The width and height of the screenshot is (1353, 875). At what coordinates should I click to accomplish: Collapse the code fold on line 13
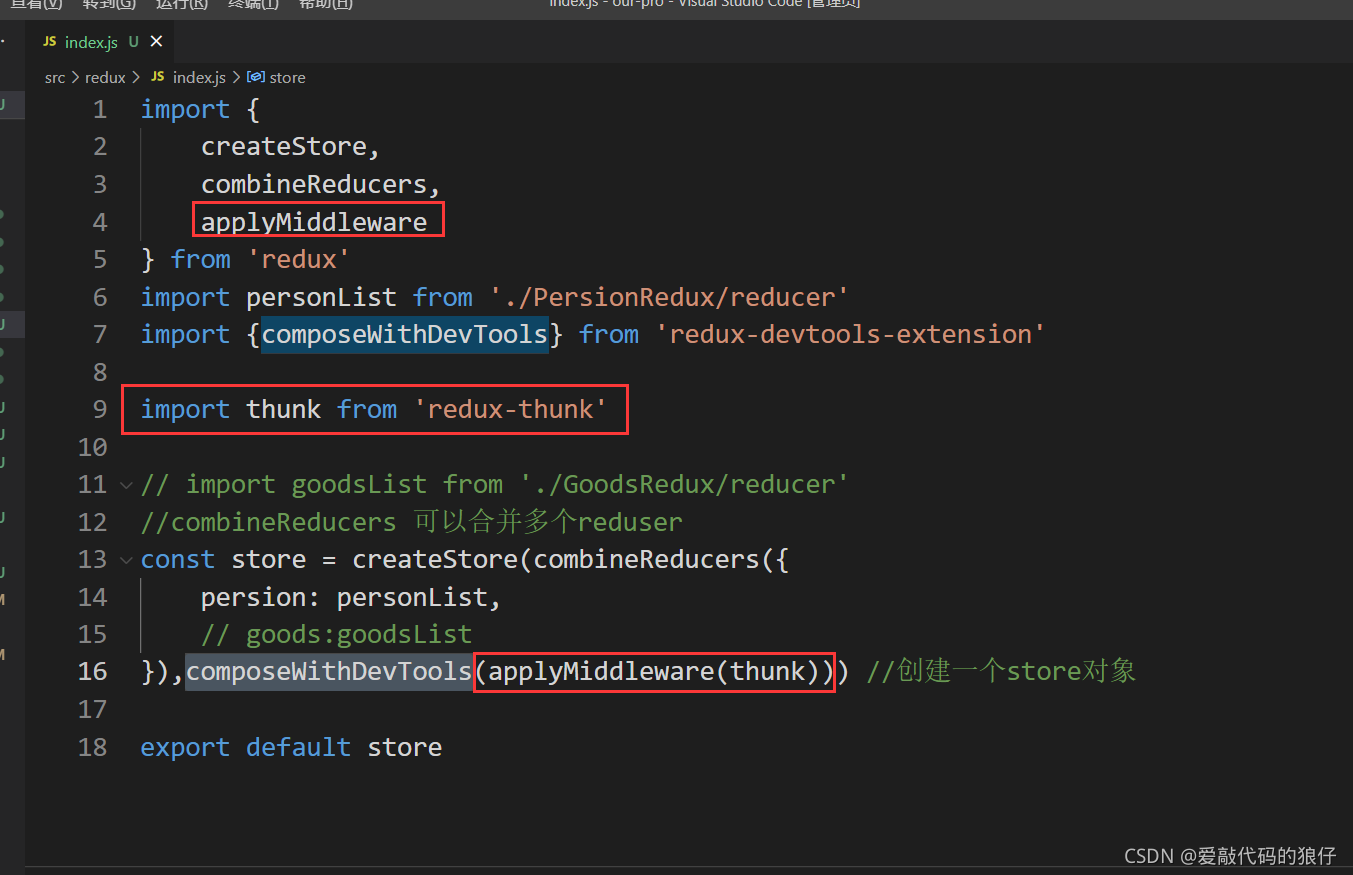click(x=126, y=559)
